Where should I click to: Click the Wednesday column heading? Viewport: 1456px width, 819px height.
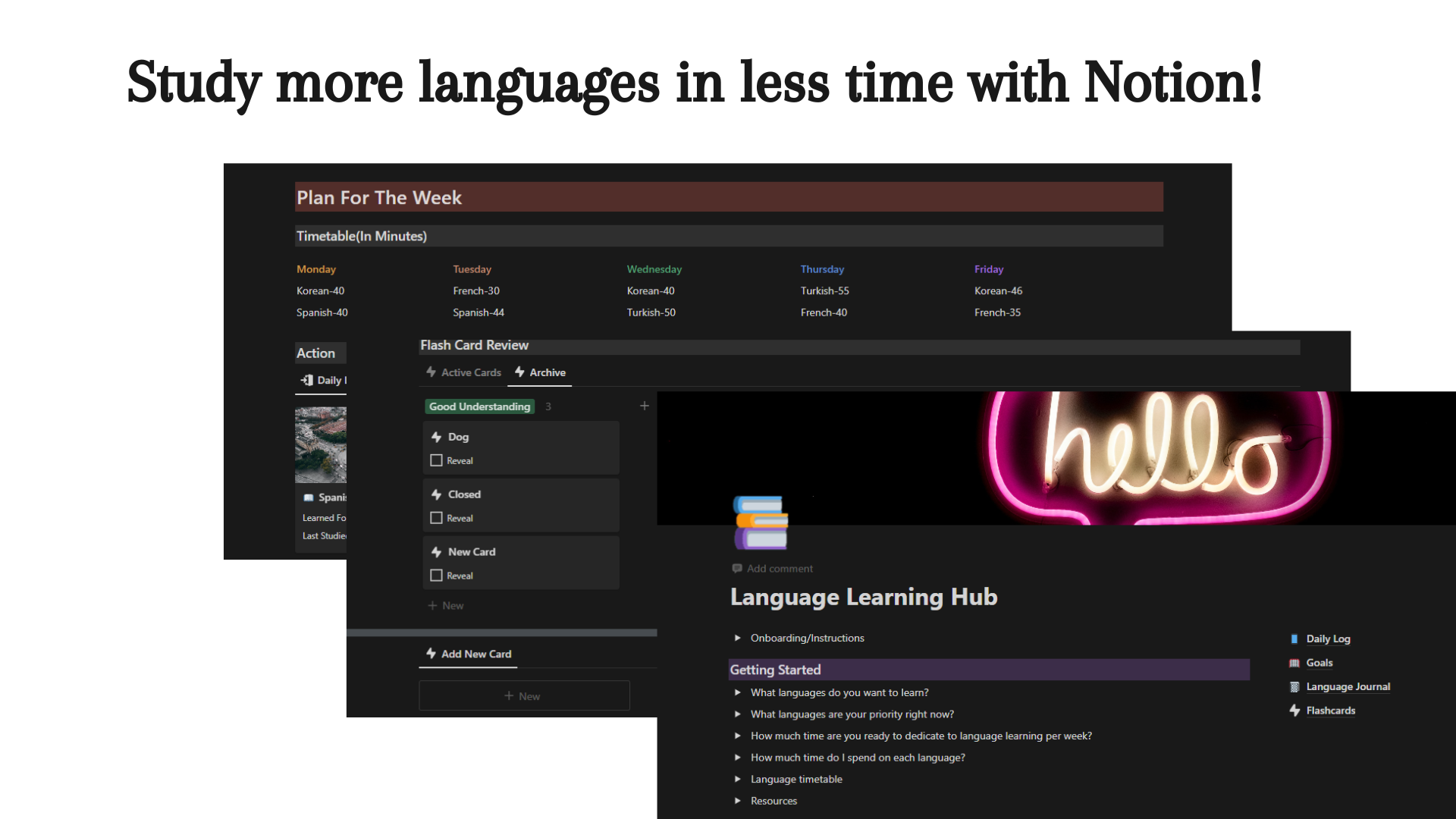click(654, 269)
